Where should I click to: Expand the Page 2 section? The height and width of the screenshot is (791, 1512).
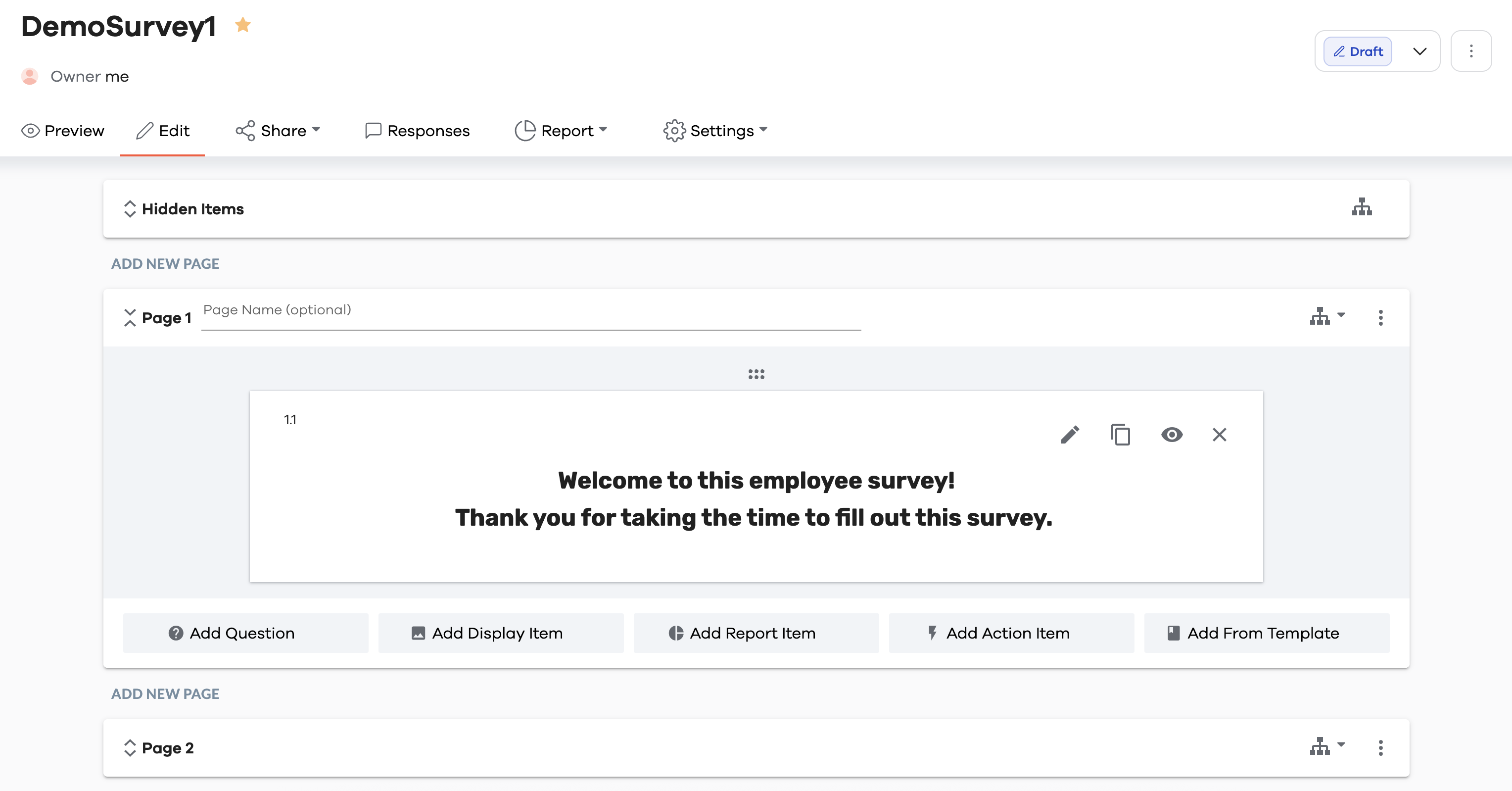(x=130, y=747)
